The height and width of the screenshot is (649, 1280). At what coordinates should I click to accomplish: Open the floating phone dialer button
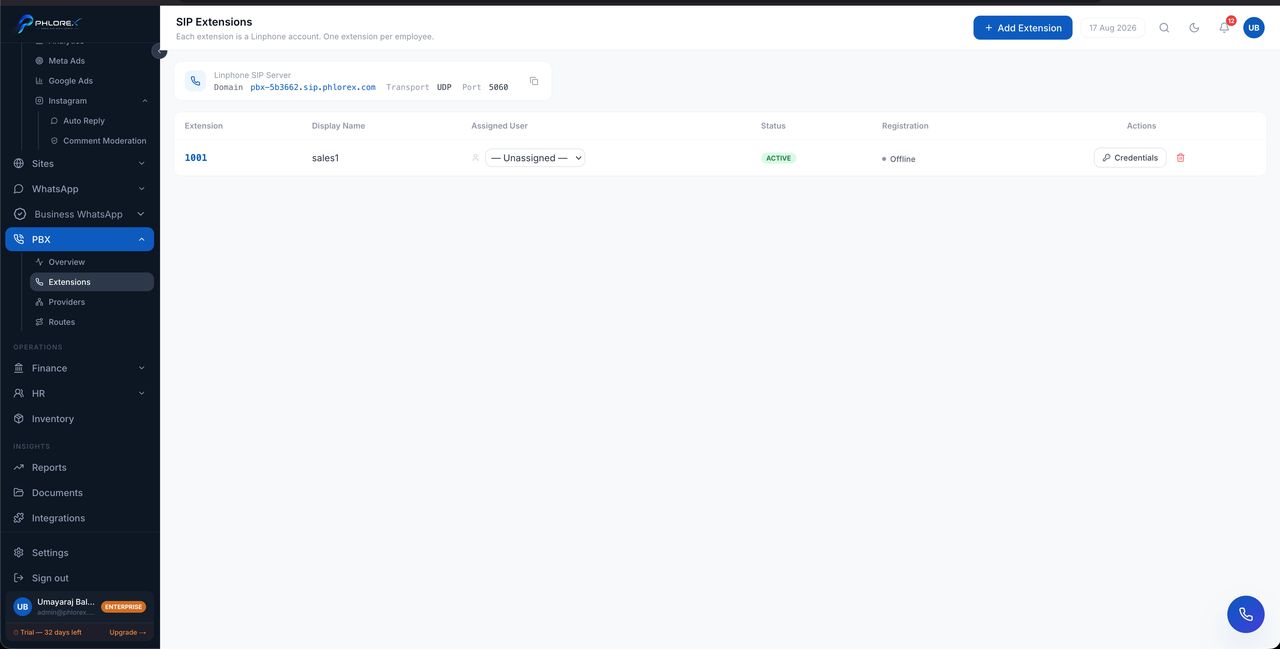1246,614
